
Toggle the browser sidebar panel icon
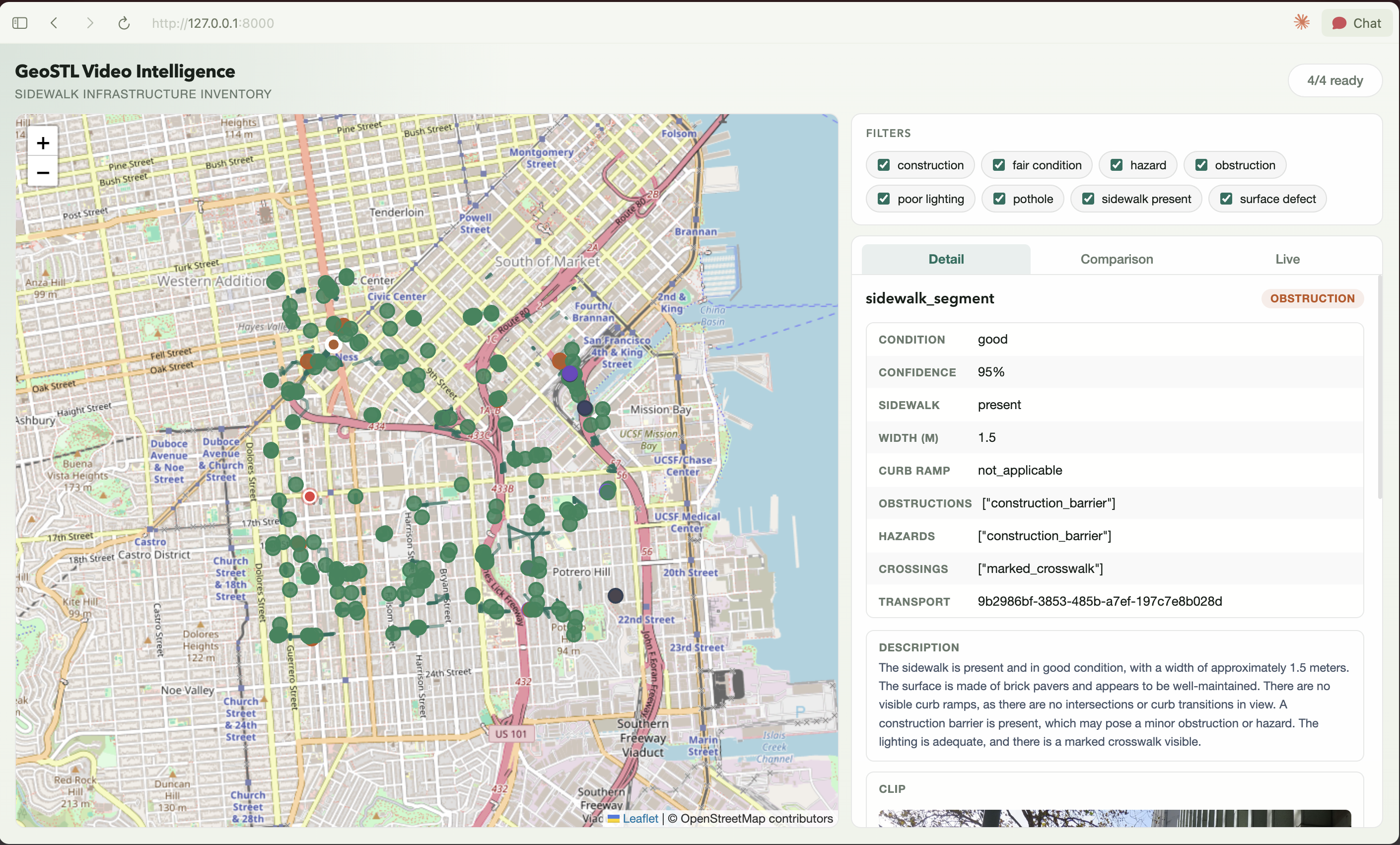click(20, 23)
